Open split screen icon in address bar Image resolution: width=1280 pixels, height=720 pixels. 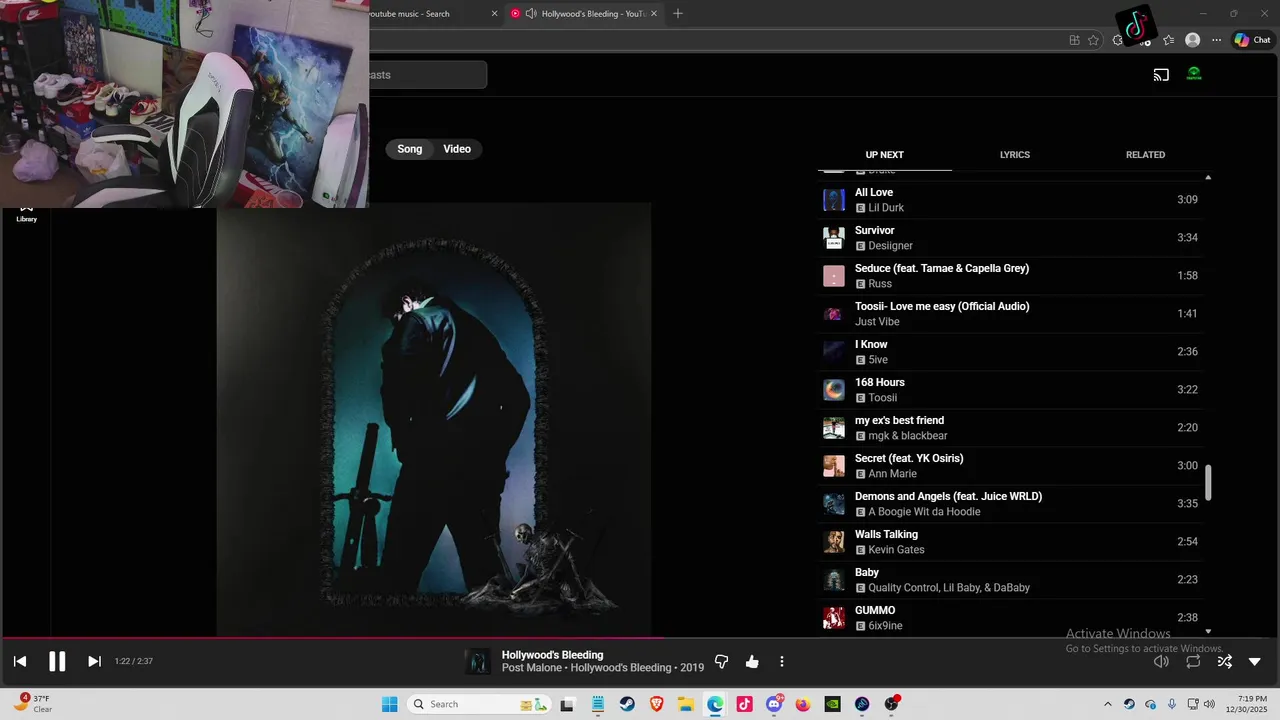click(x=1074, y=40)
